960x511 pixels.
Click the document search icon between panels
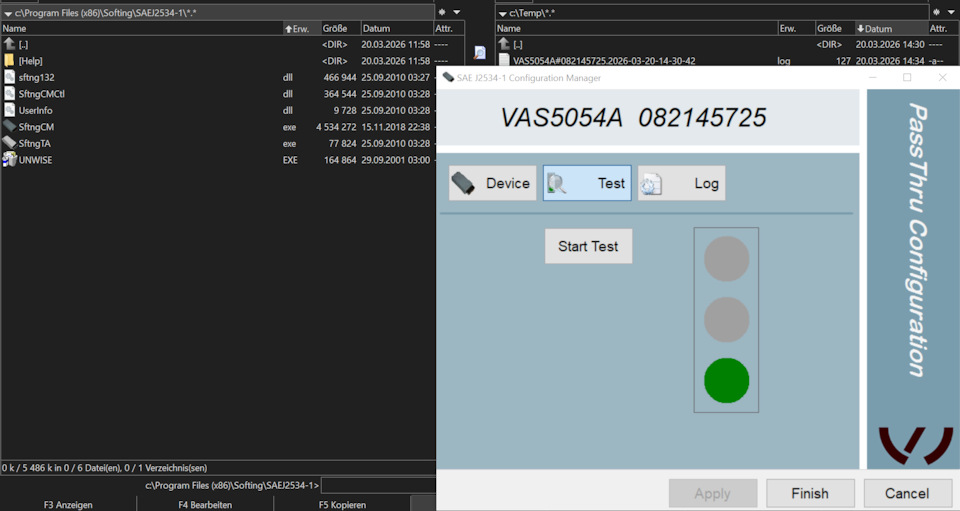[480, 53]
